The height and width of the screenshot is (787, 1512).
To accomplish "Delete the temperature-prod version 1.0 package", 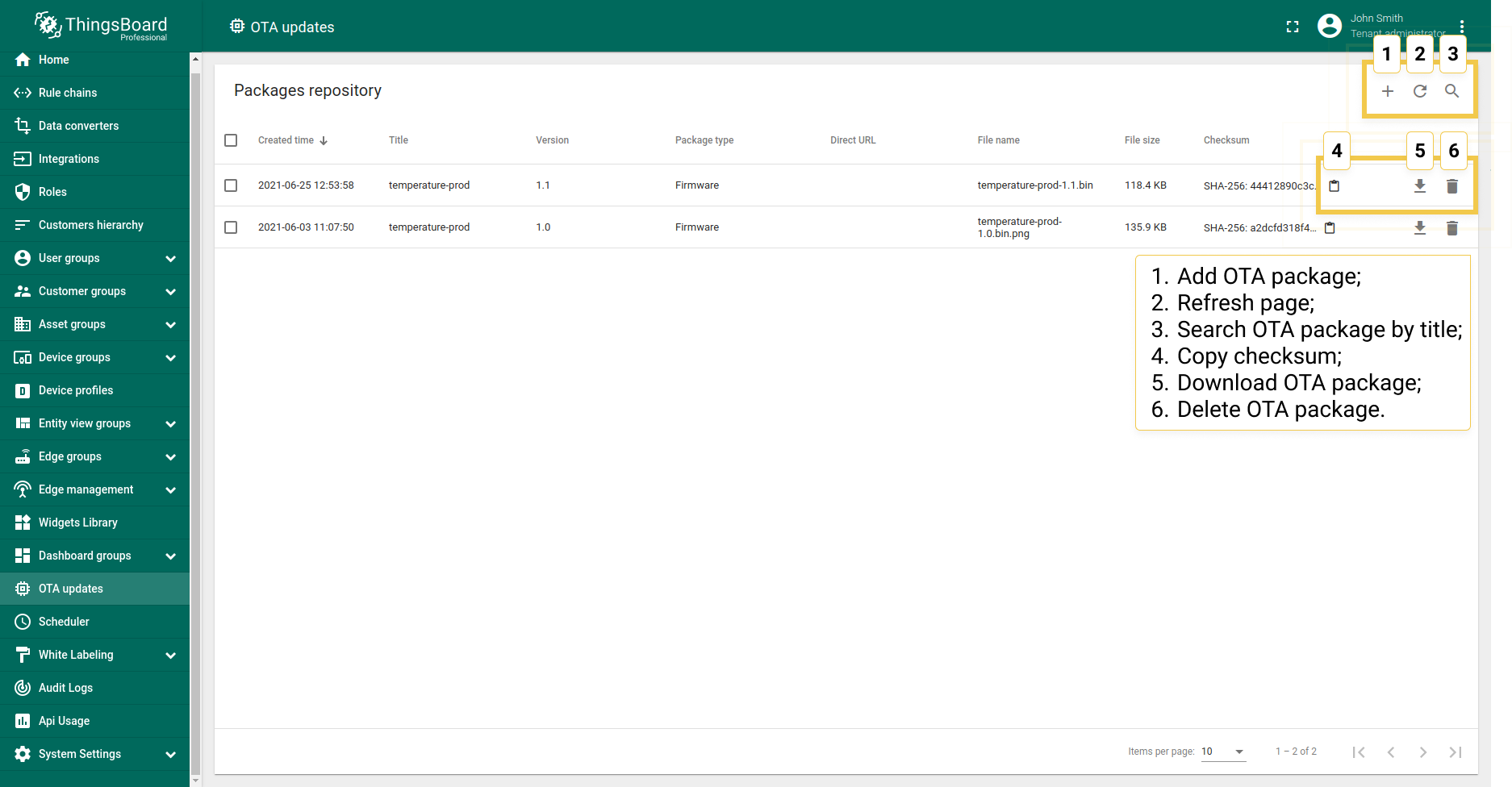I will 1452,228.
